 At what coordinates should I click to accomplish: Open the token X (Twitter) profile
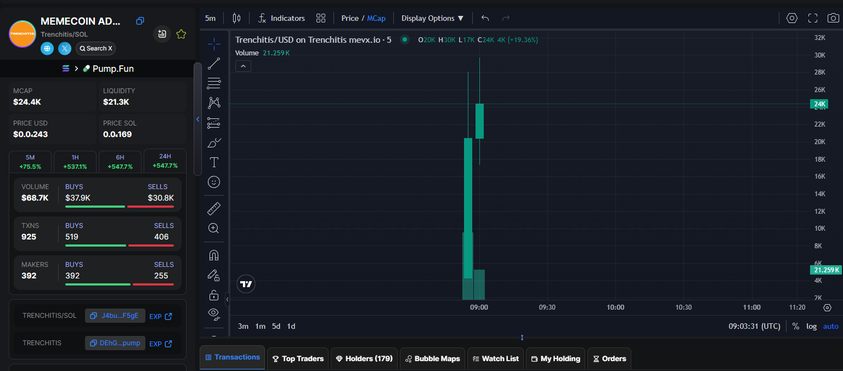[x=65, y=48]
